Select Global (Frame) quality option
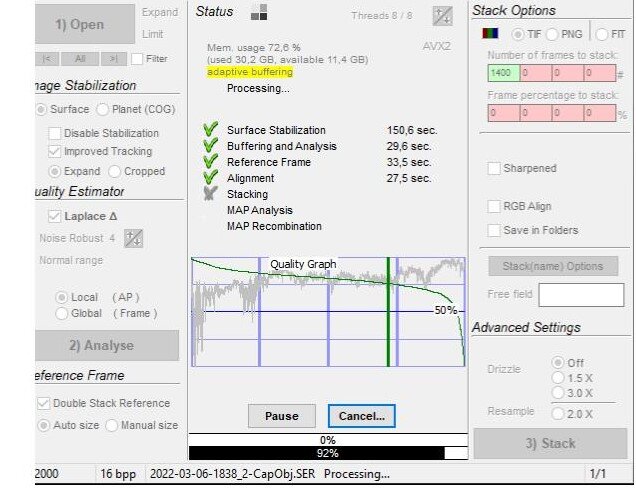 [61, 313]
